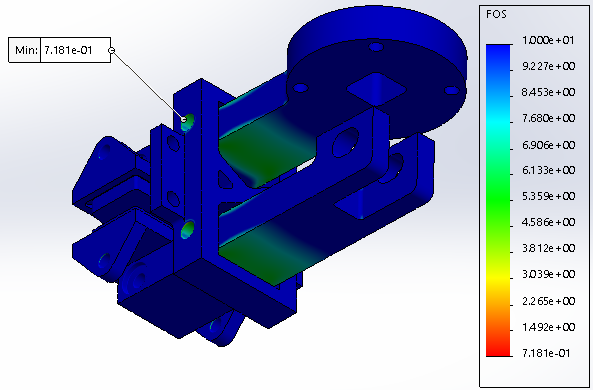The width and height of the screenshot is (593, 390).
Task: Select the 5.359e+00 legend value
Action: [x=548, y=196]
